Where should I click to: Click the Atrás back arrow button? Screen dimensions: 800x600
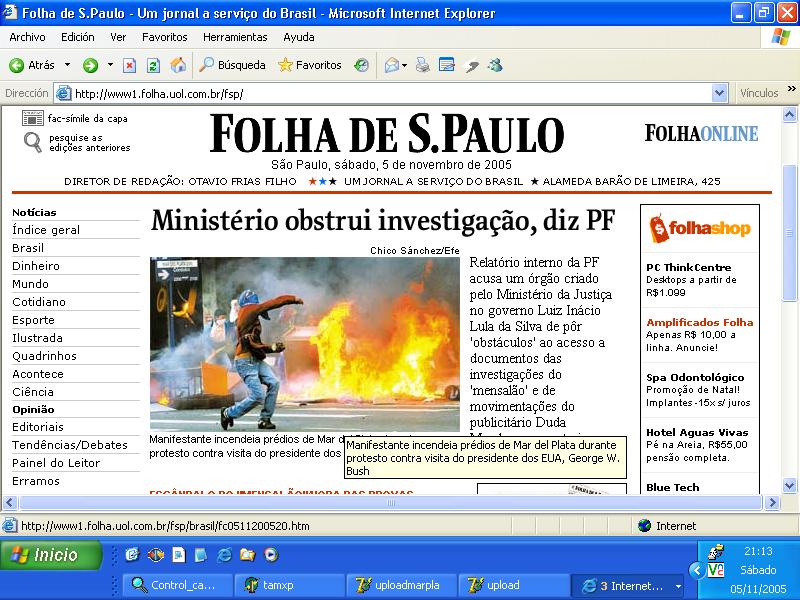point(32,65)
